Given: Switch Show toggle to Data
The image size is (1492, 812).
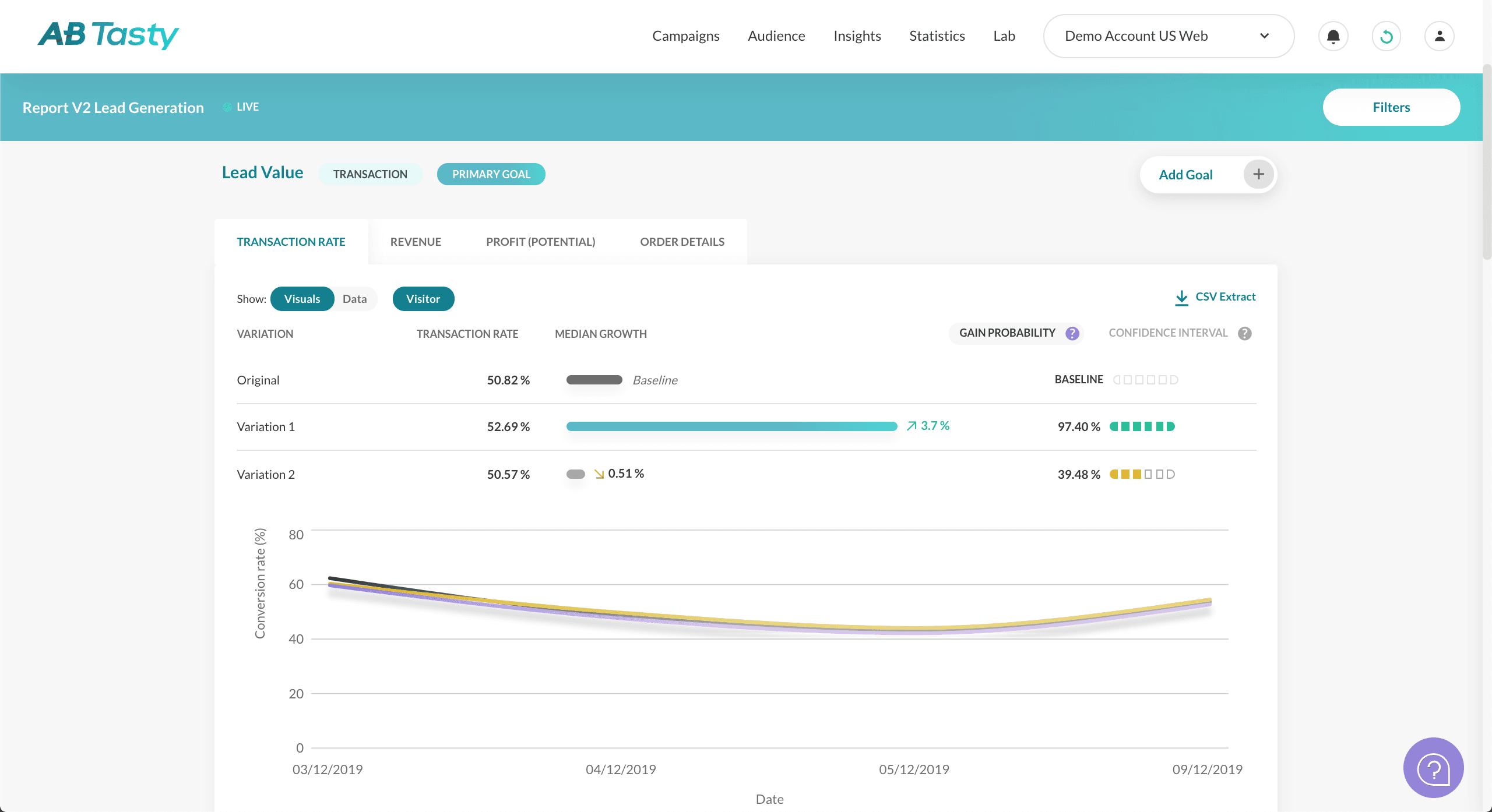Looking at the screenshot, I should 354,299.
